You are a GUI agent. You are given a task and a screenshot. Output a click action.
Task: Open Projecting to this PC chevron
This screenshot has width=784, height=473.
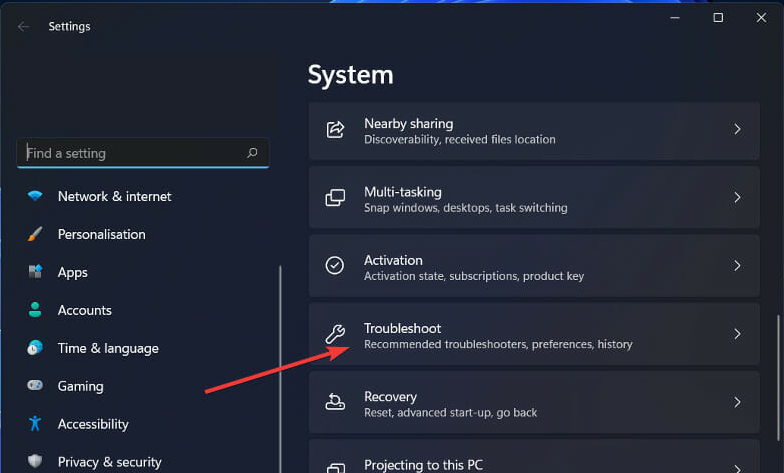738,468
